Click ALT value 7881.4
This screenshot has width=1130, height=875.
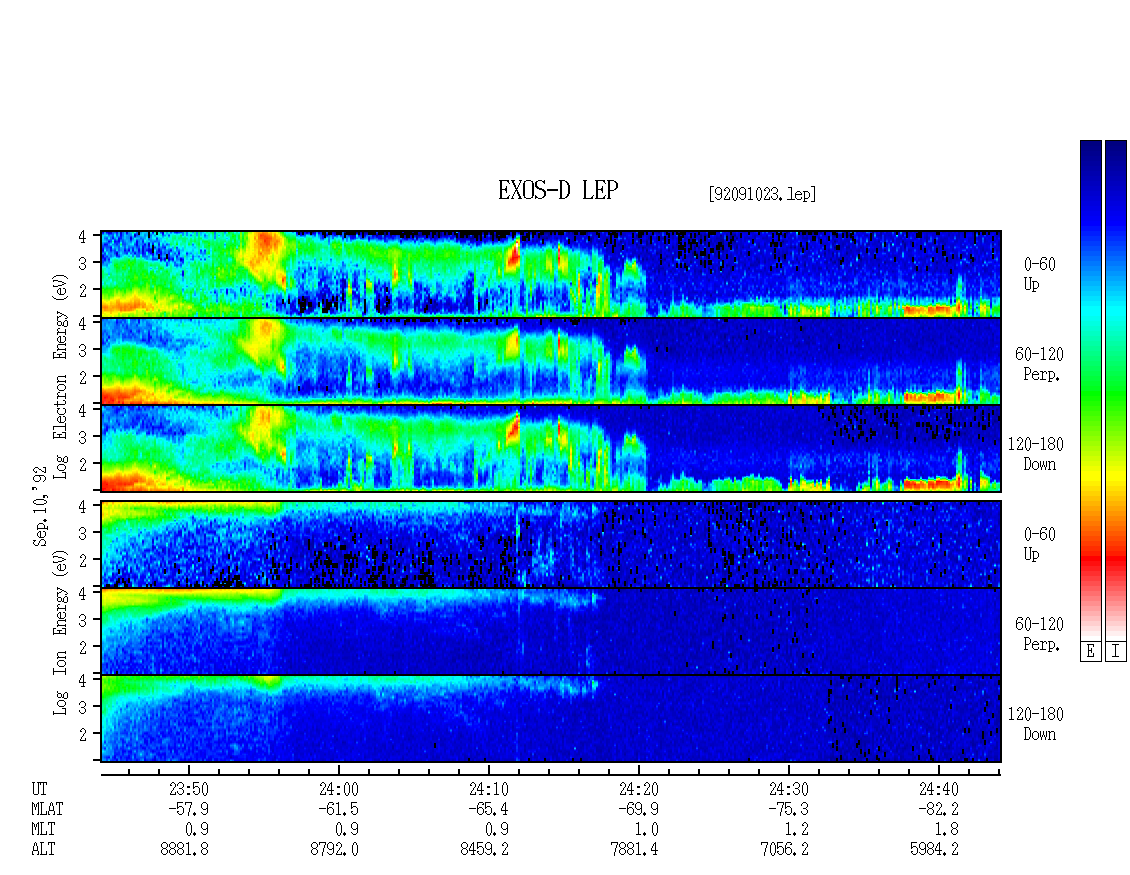(x=634, y=850)
